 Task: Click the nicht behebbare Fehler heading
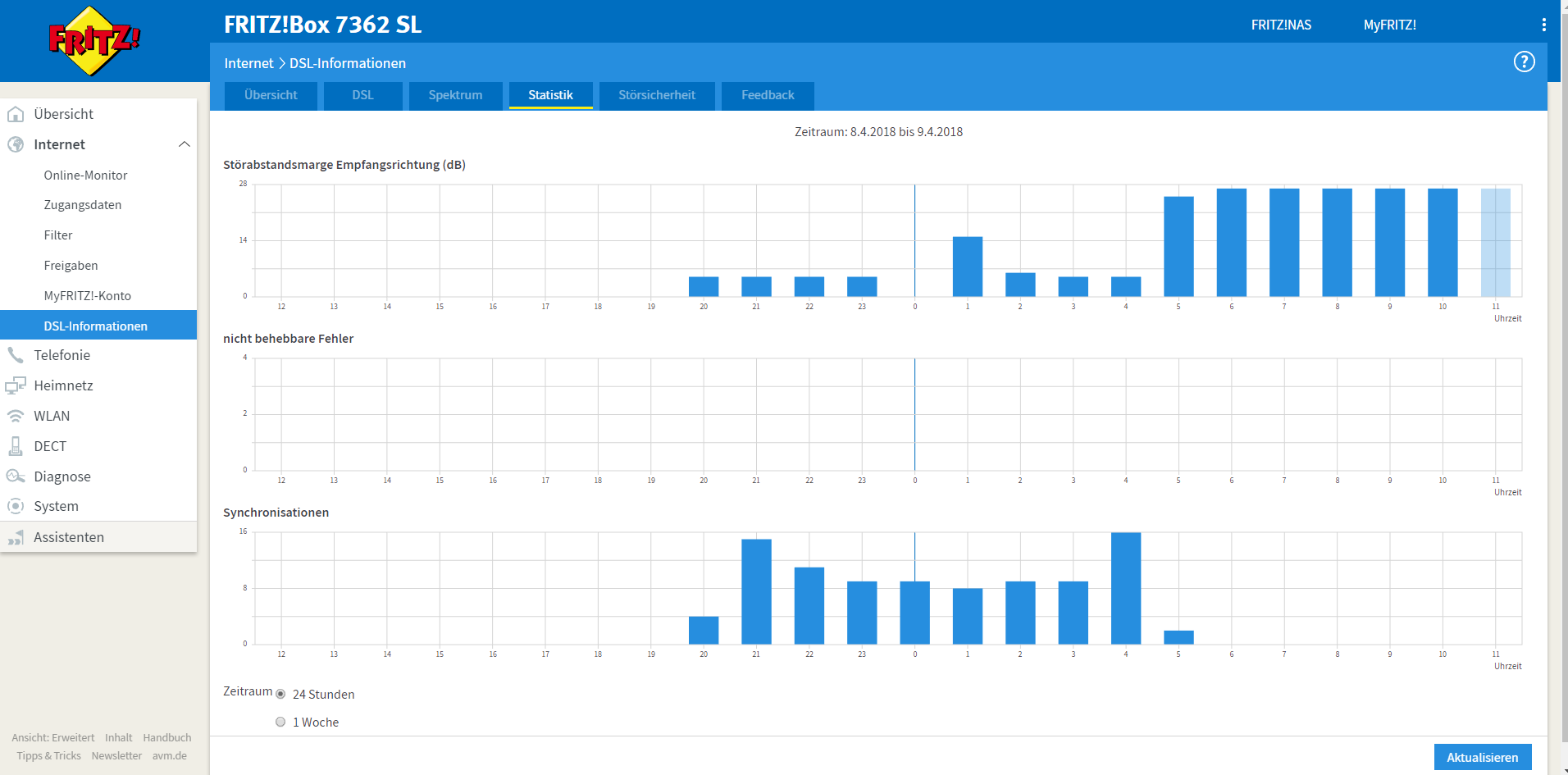(x=288, y=339)
